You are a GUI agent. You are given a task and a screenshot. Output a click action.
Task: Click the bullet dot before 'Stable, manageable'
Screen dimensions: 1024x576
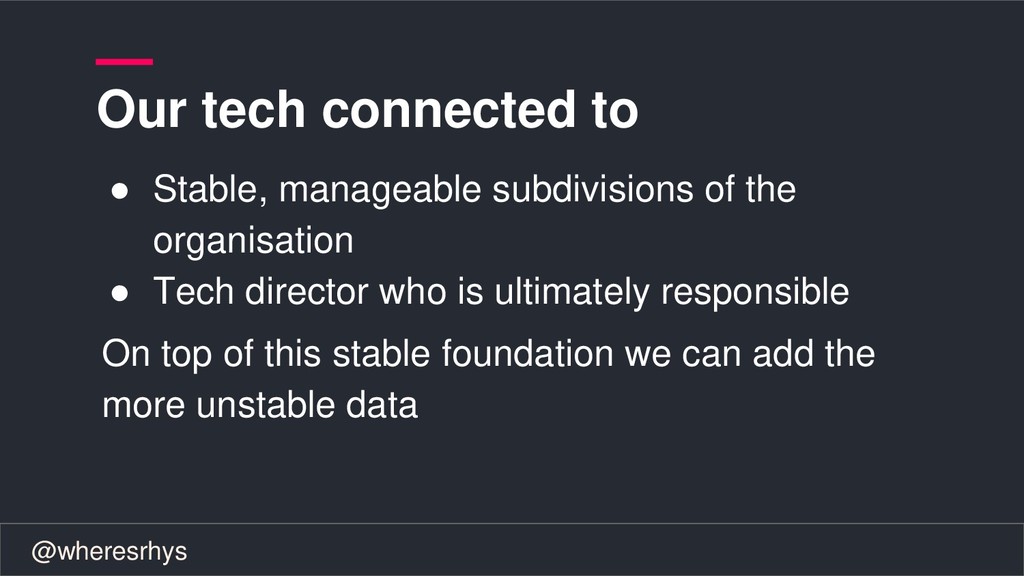click(120, 191)
